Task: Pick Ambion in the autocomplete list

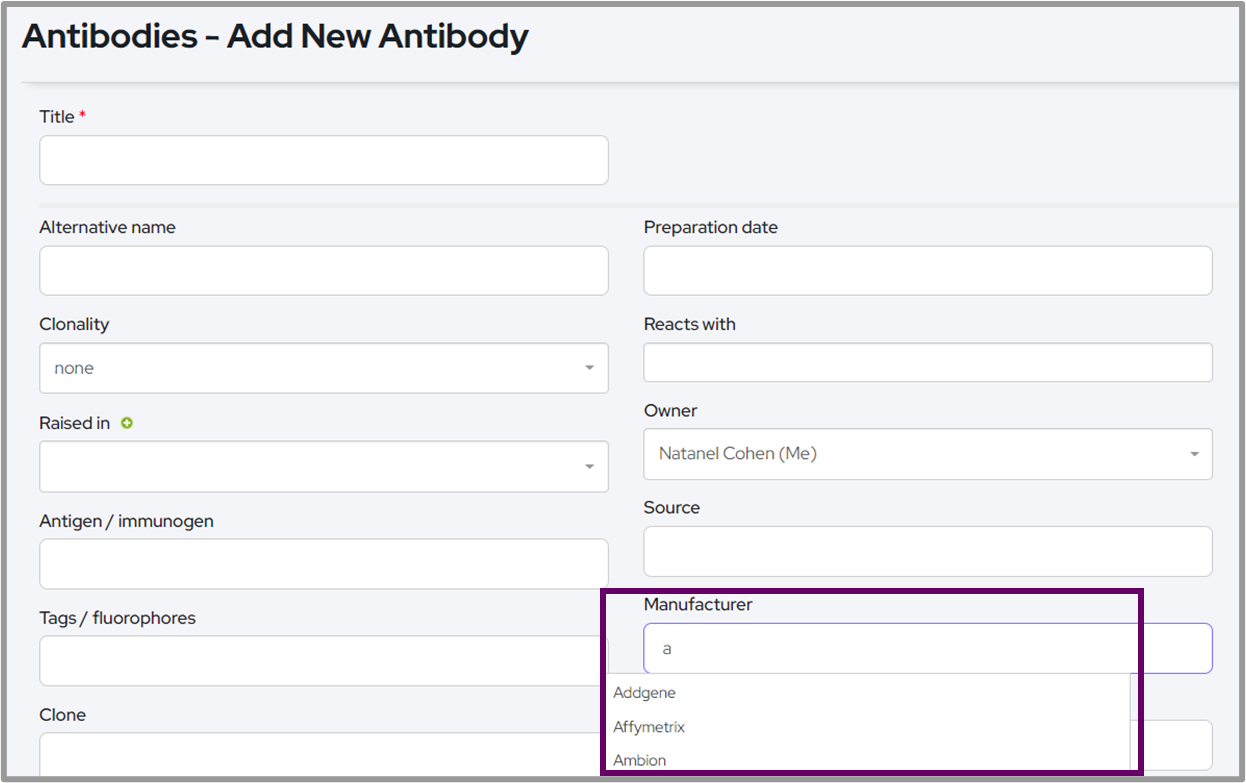Action: tap(640, 760)
